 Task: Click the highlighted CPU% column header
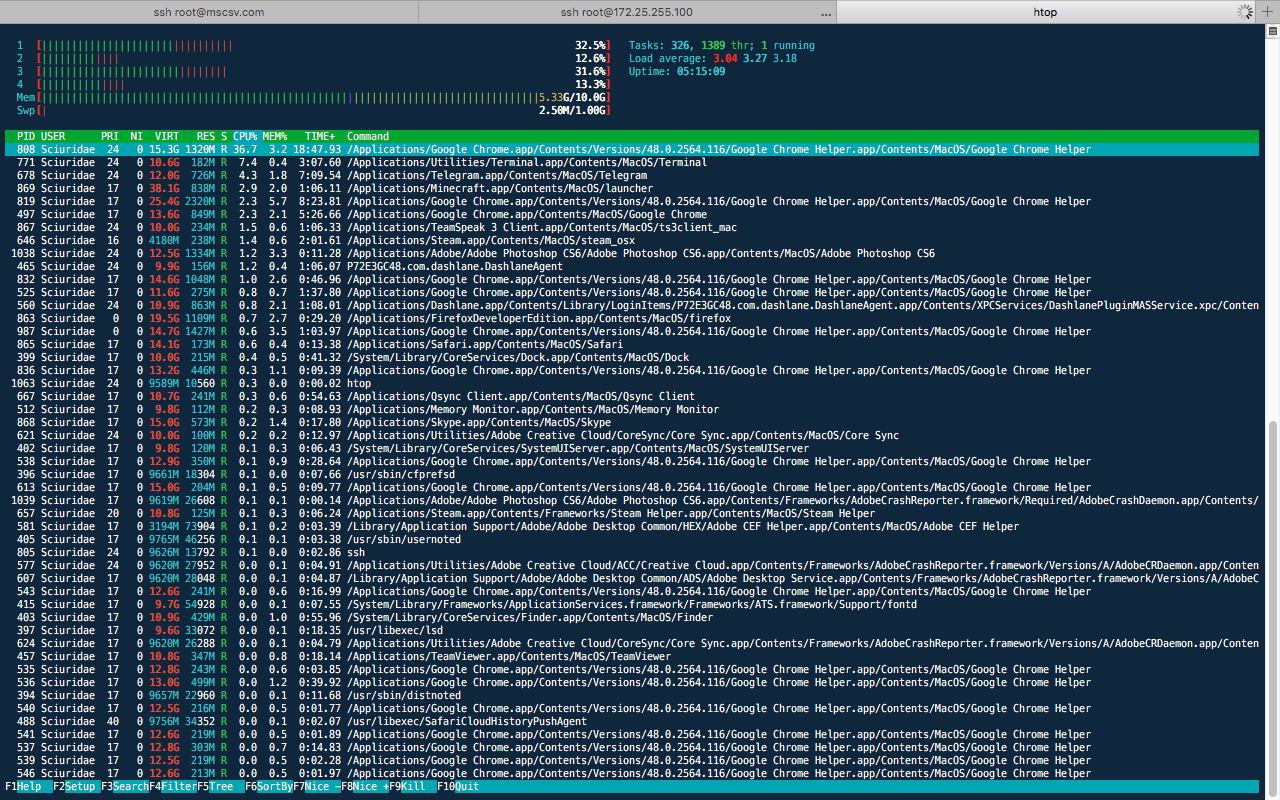(x=245, y=137)
